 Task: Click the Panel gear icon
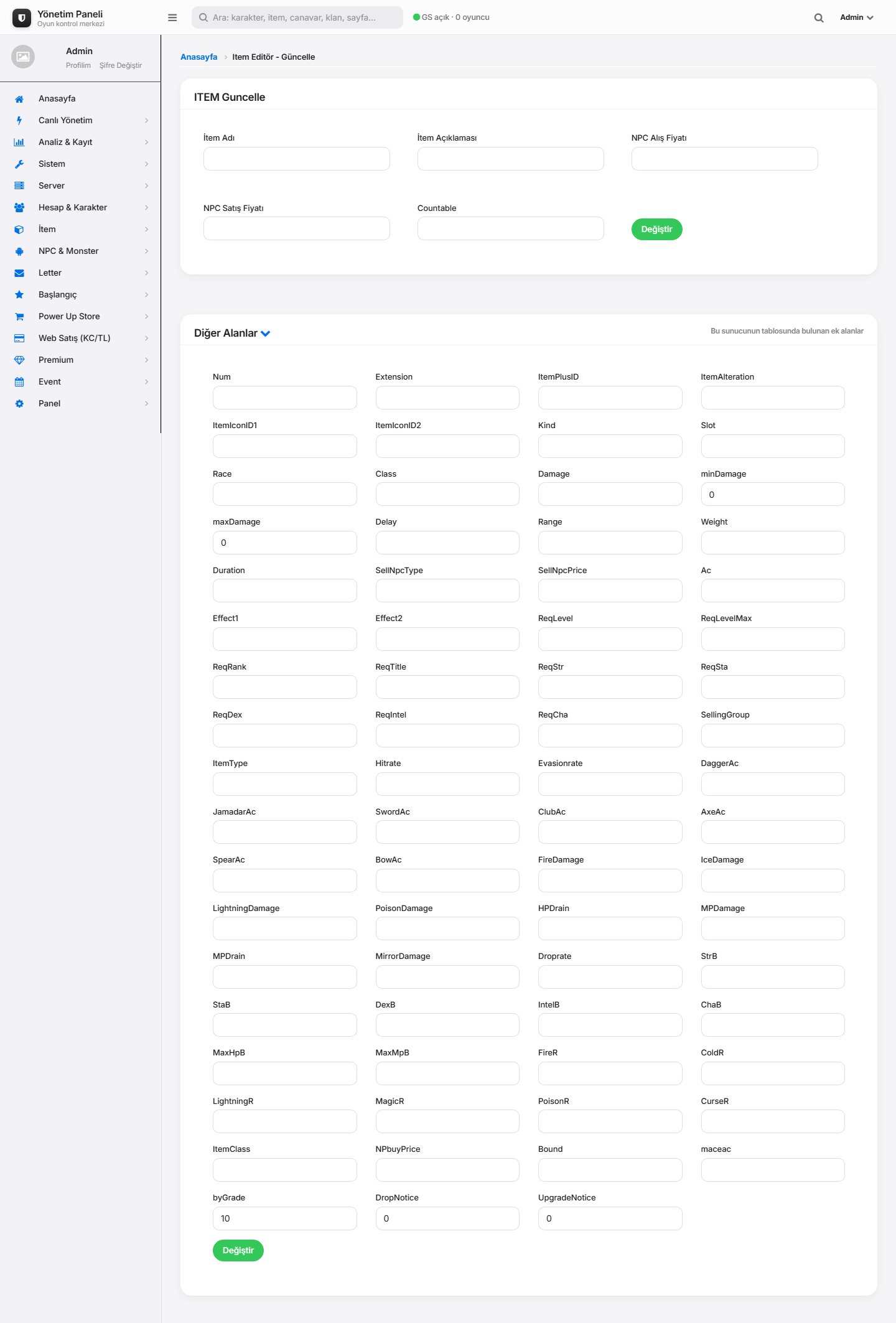point(19,404)
